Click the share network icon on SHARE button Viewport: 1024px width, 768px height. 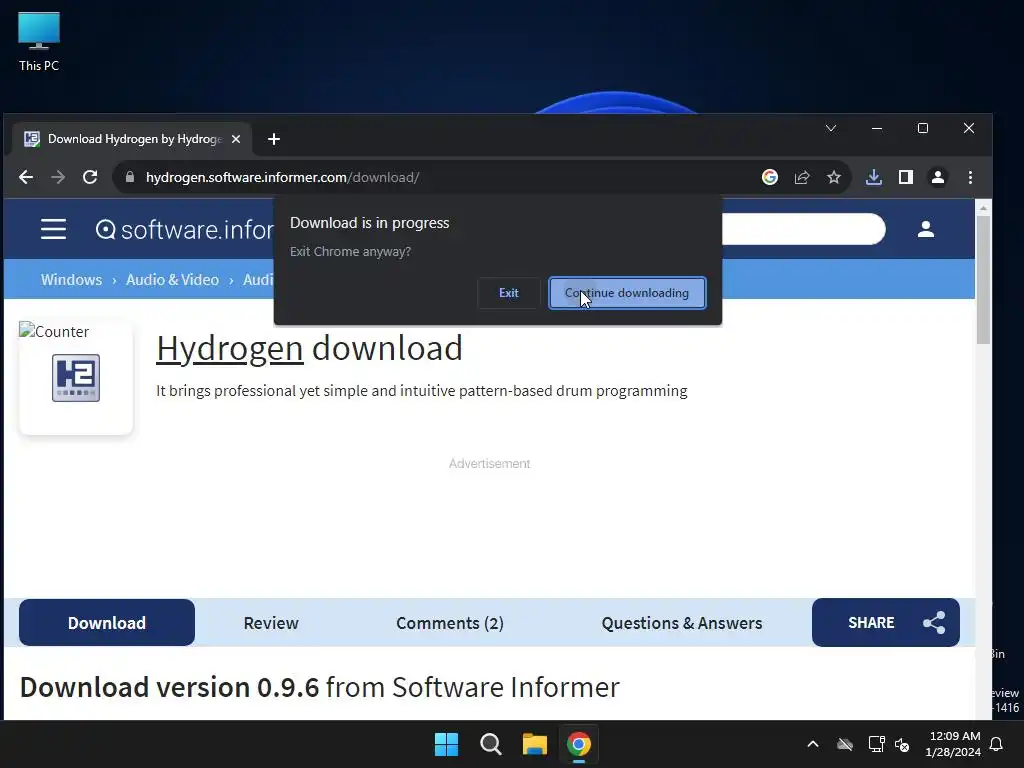[x=935, y=622]
